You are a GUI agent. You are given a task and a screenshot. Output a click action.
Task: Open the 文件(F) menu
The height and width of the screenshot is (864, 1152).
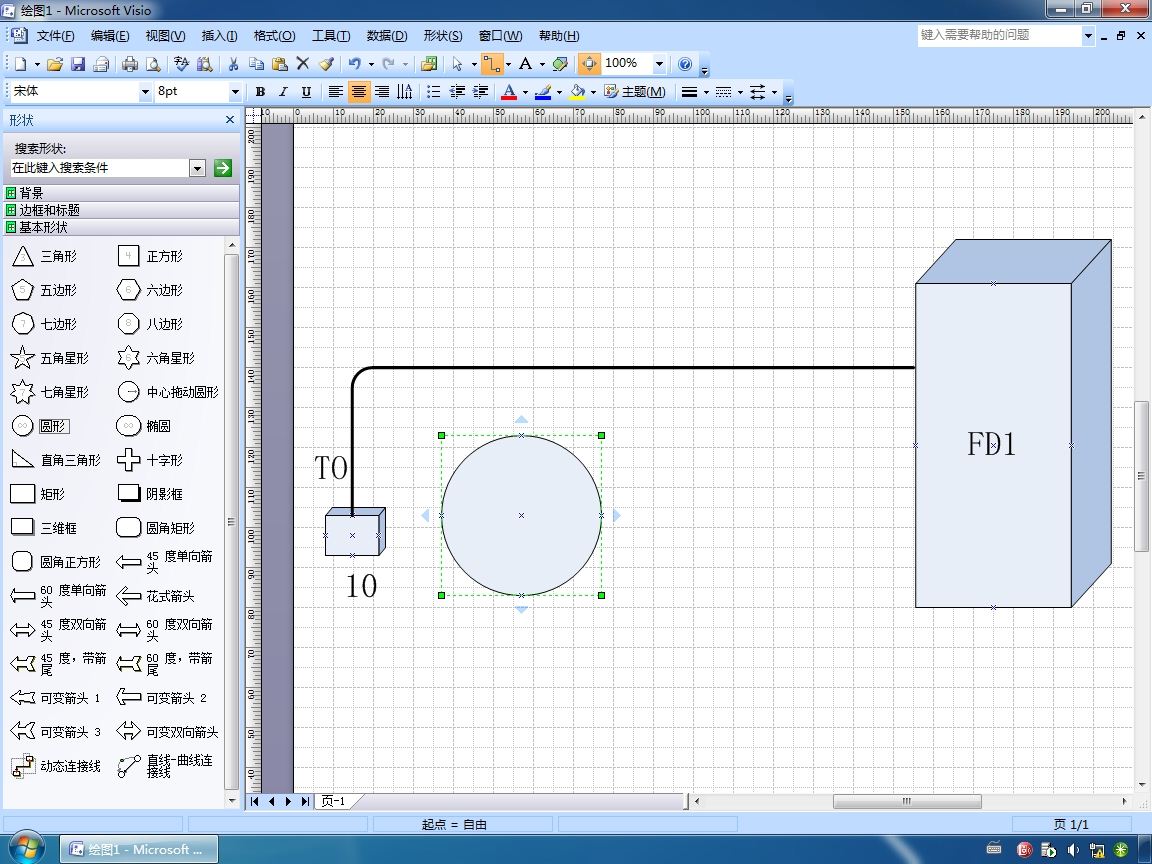point(55,36)
